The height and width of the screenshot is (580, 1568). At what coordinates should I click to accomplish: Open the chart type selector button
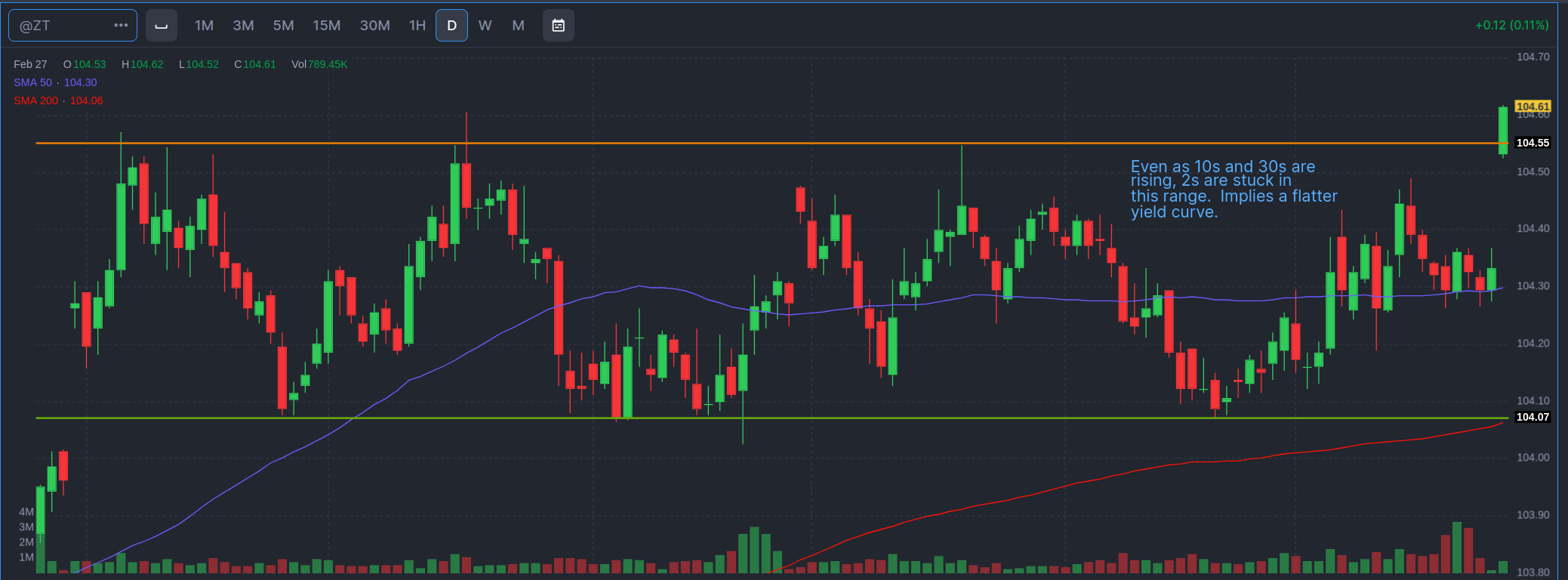pos(161,26)
